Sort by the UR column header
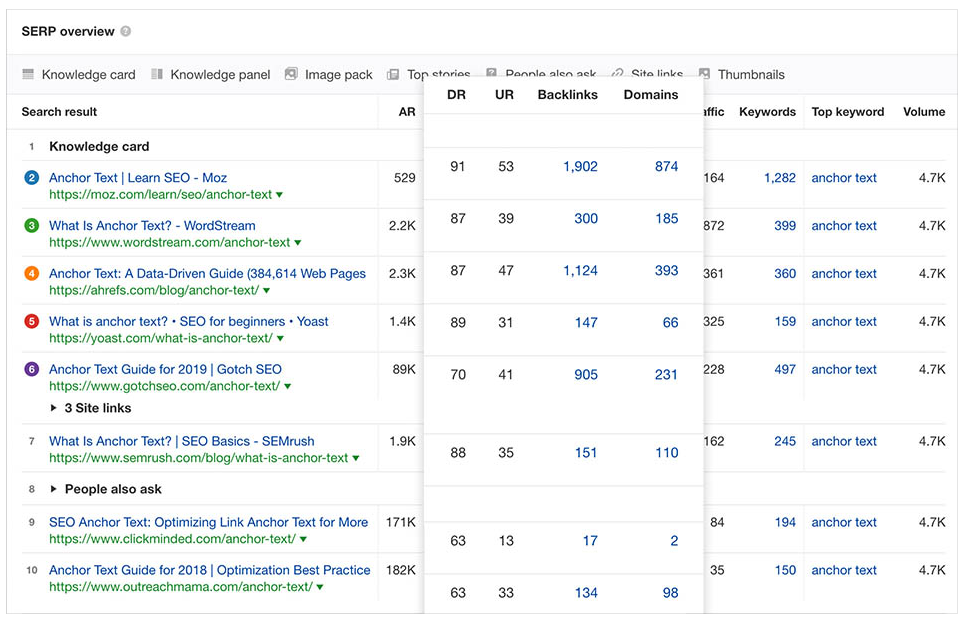Screen dimensions: 963x625 coord(504,95)
